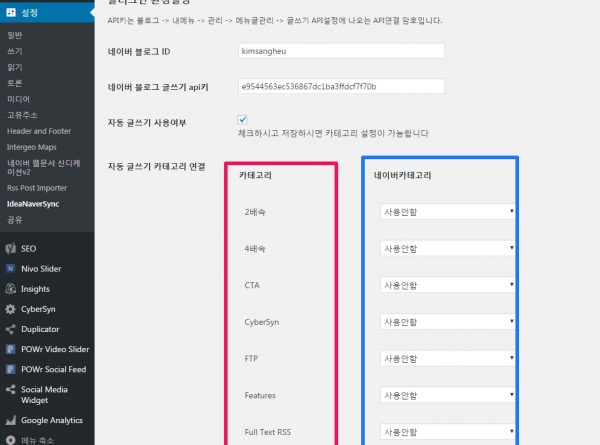Click the Insights icon in sidebar

(x=11, y=289)
